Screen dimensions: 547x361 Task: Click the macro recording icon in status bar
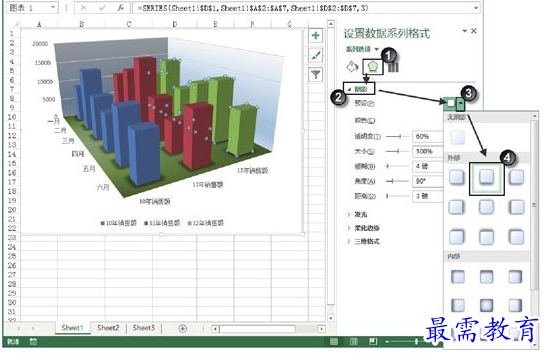click(33, 341)
